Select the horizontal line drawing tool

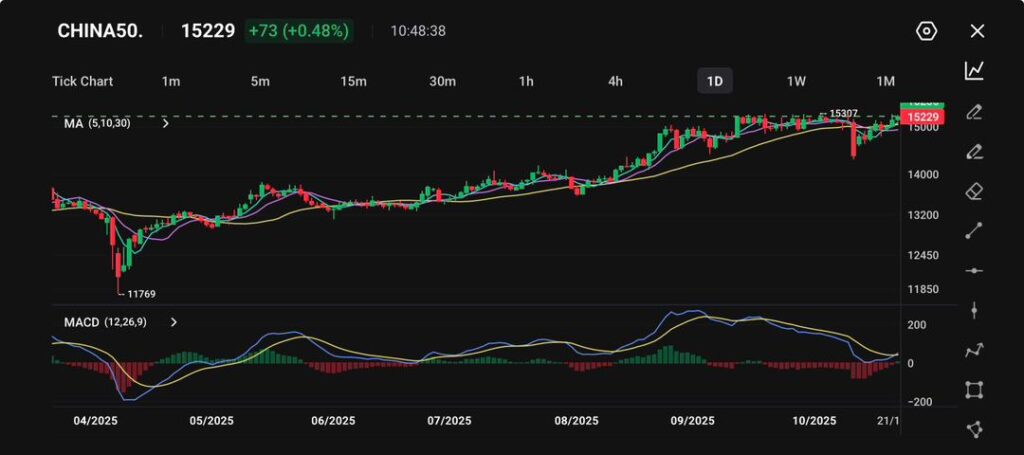click(974, 271)
